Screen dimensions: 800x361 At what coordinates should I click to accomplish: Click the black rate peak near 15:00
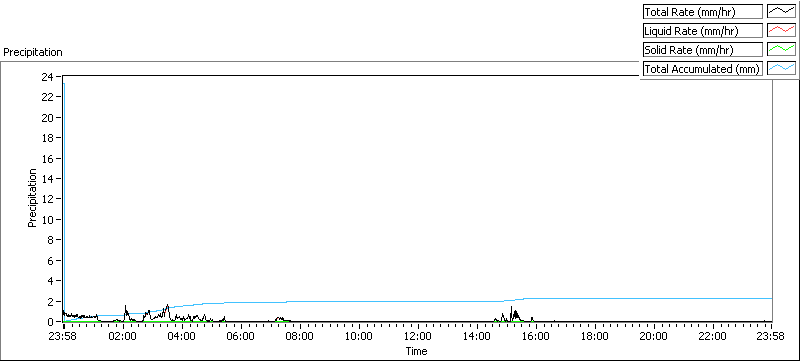(x=511, y=307)
